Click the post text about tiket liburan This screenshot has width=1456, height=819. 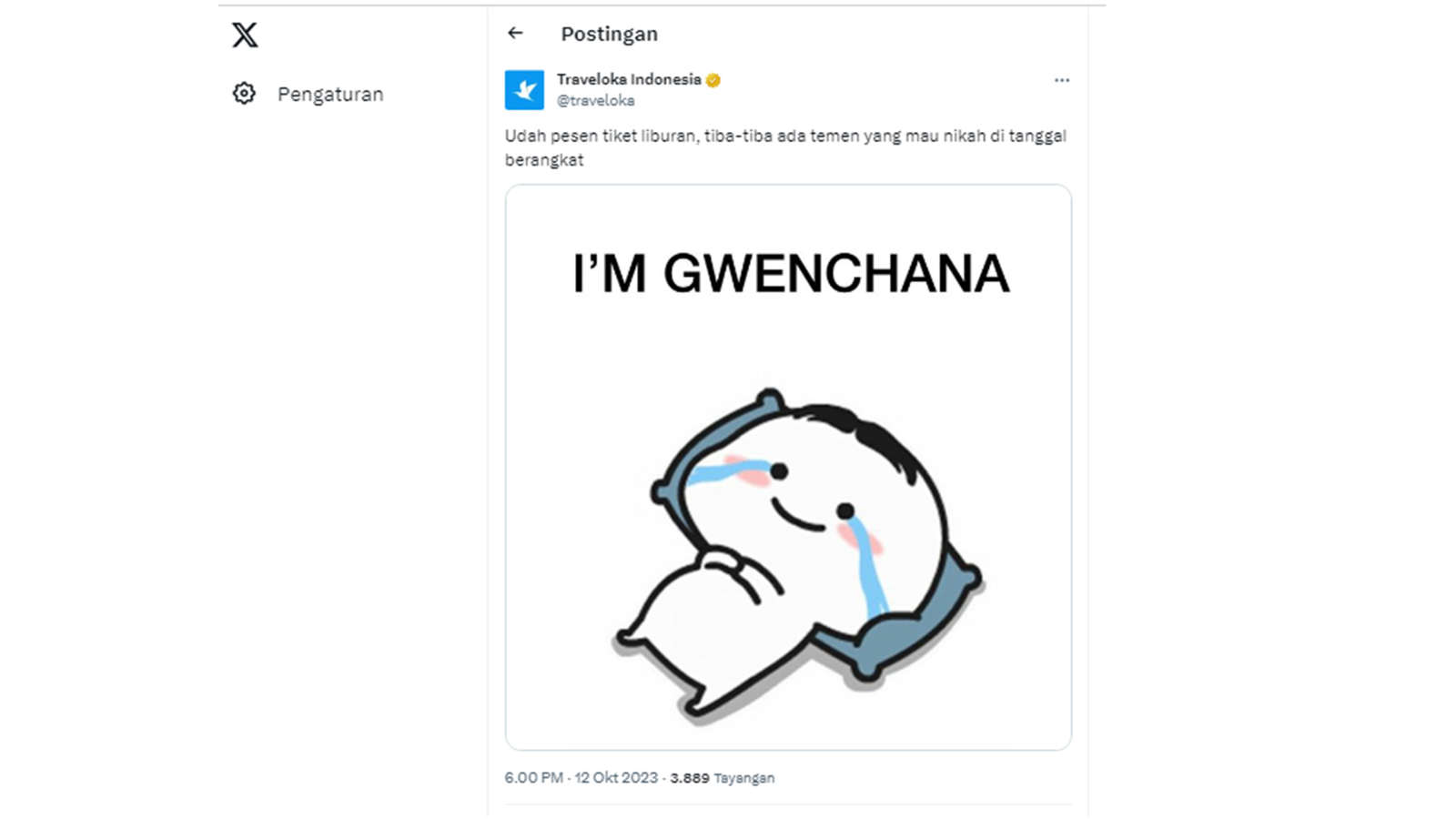coord(784,136)
